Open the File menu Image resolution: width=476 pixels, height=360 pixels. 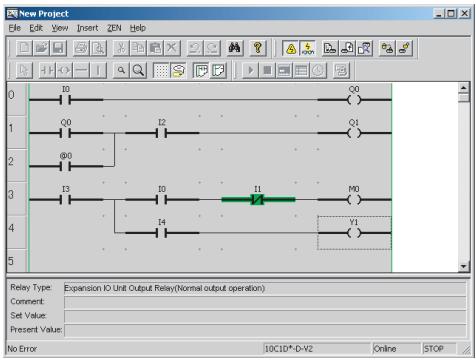point(15,28)
